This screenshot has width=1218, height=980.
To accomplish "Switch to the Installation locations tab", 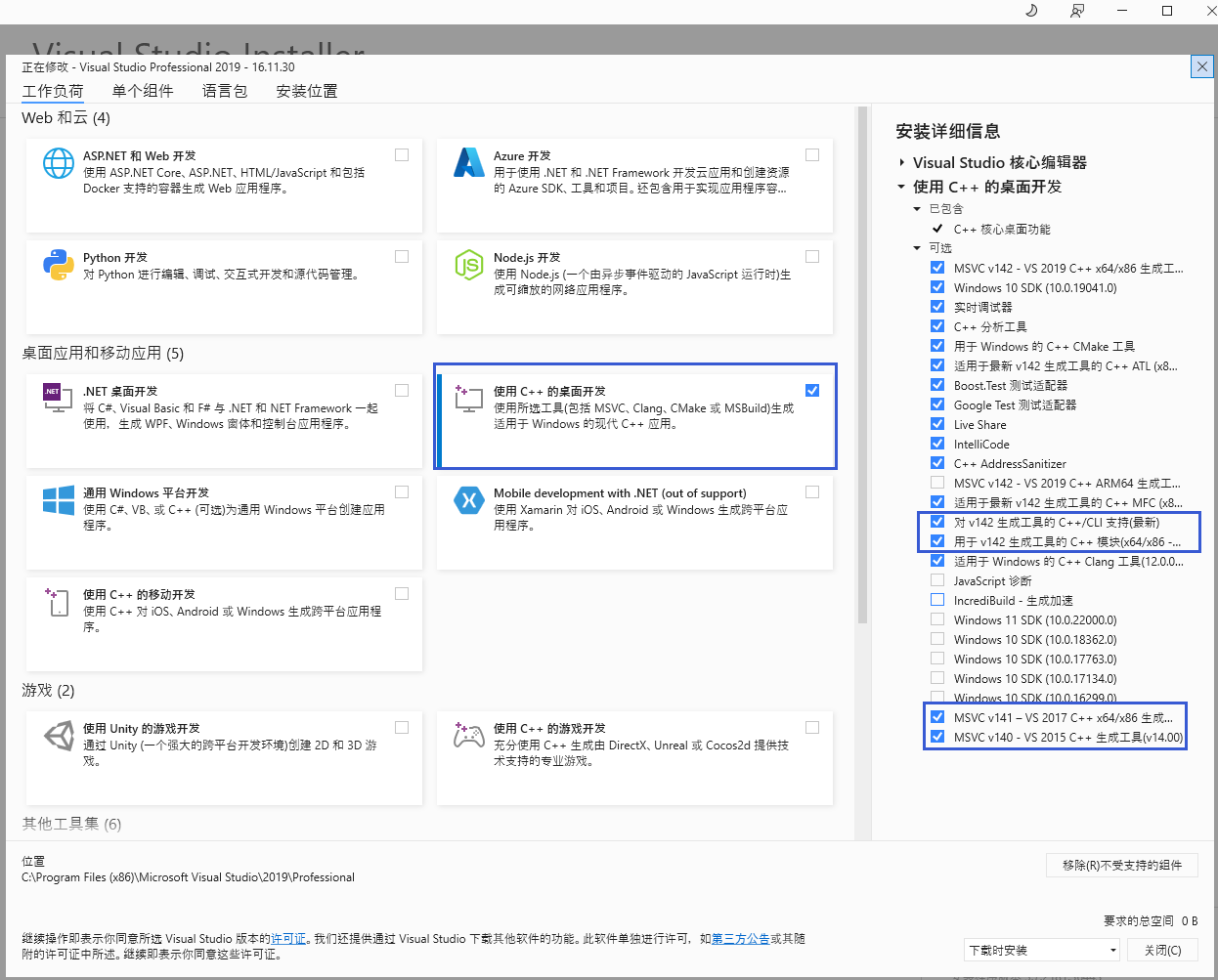I will coord(307,91).
